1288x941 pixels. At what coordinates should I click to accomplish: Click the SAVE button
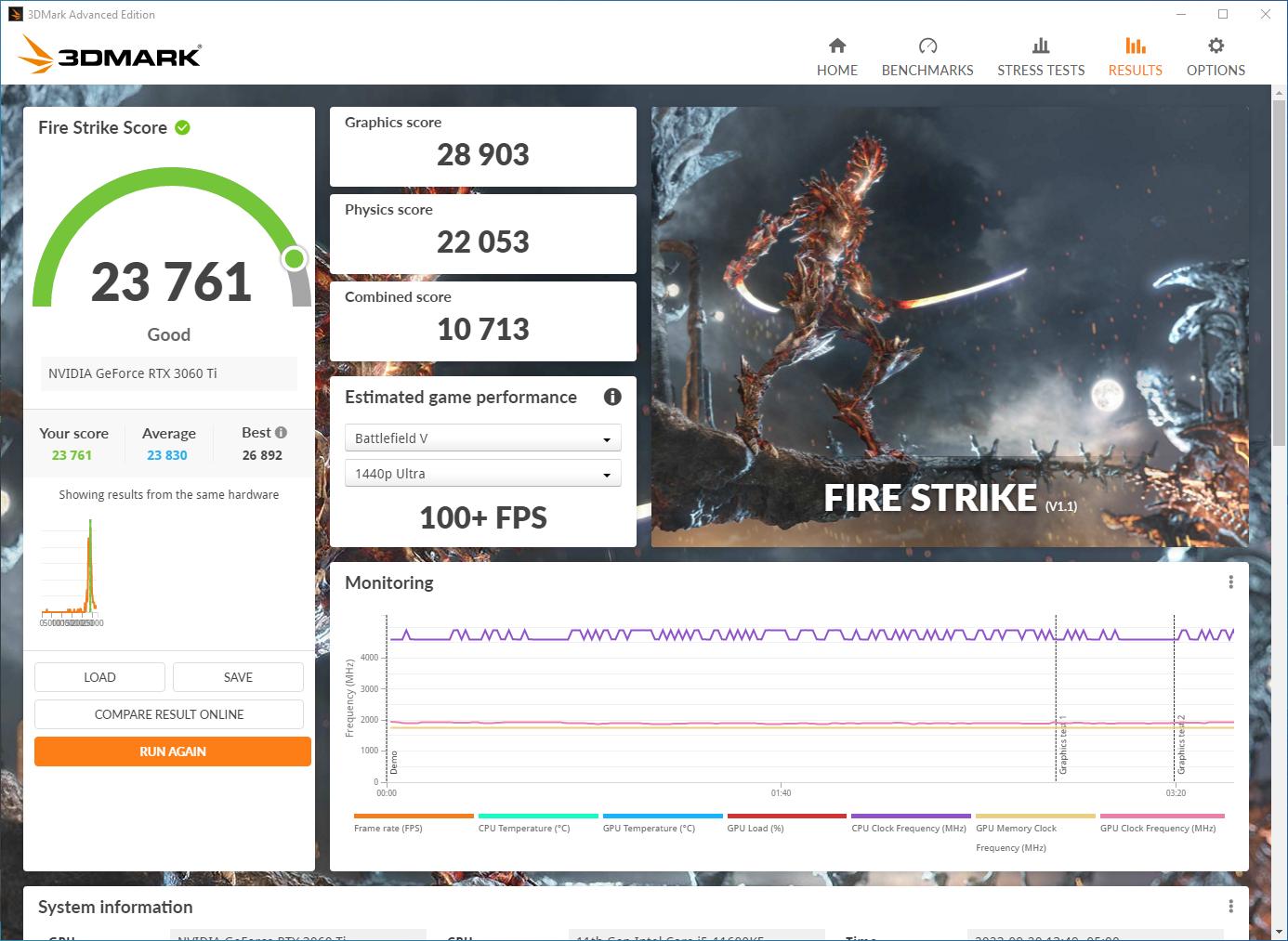coord(238,677)
